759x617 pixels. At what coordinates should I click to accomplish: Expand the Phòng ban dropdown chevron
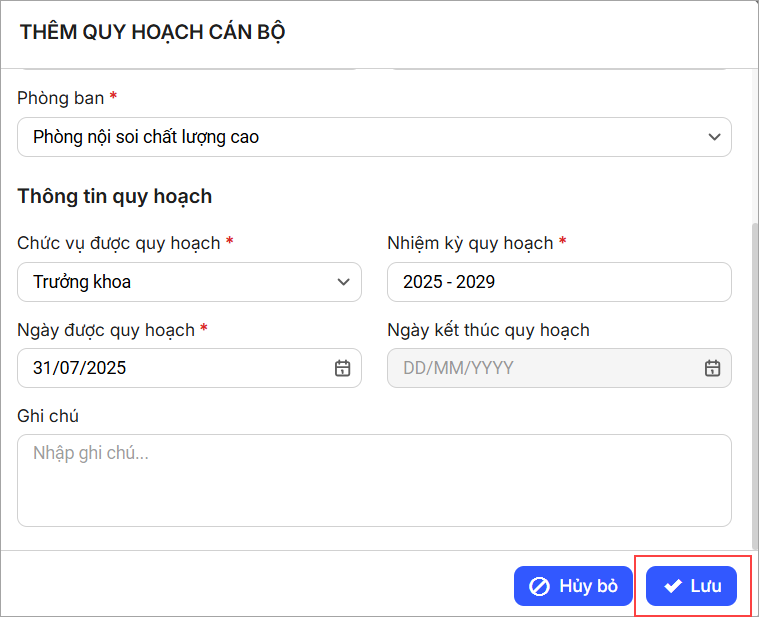coord(714,137)
